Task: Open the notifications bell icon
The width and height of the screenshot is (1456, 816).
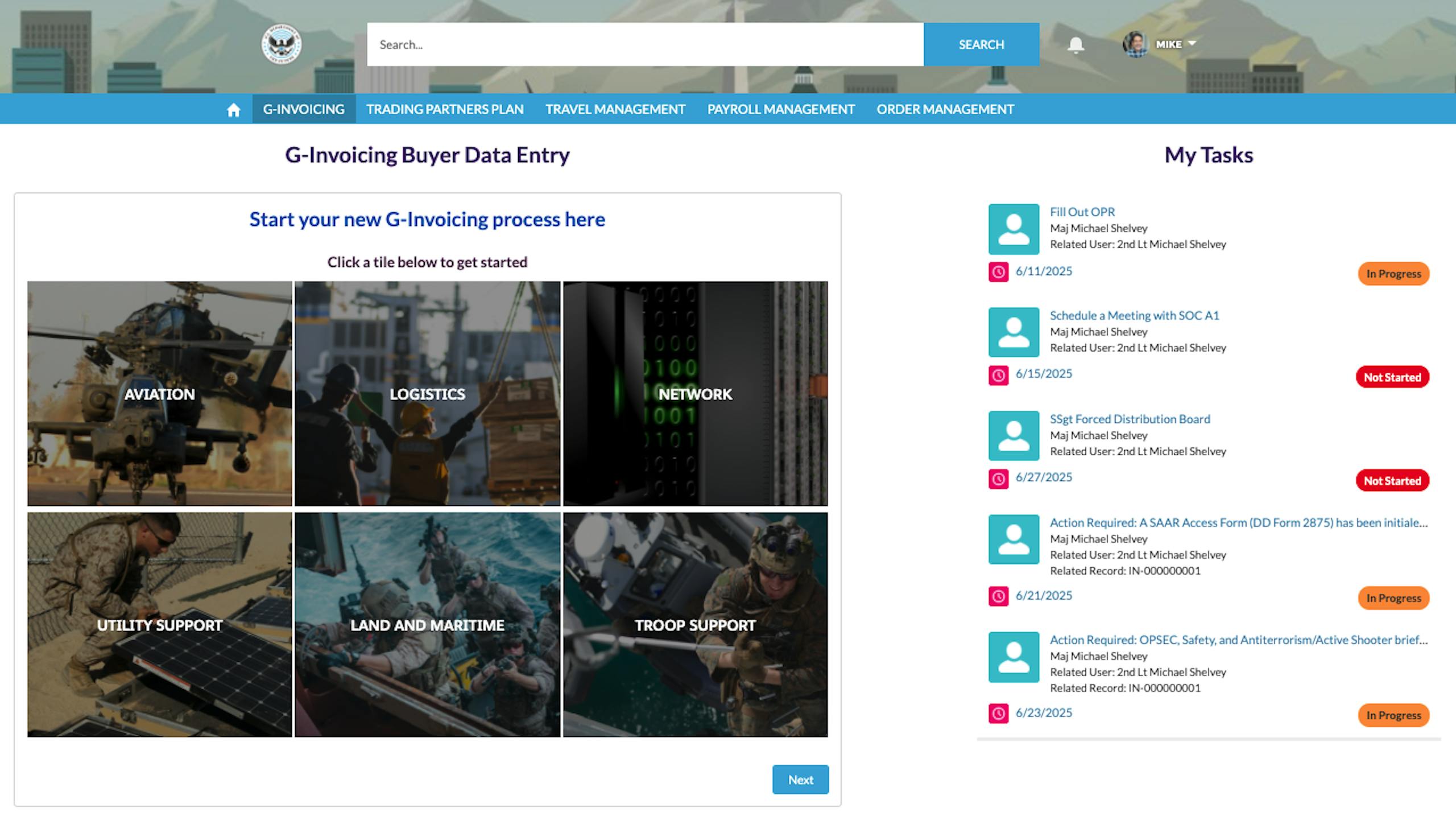Action: (1075, 44)
